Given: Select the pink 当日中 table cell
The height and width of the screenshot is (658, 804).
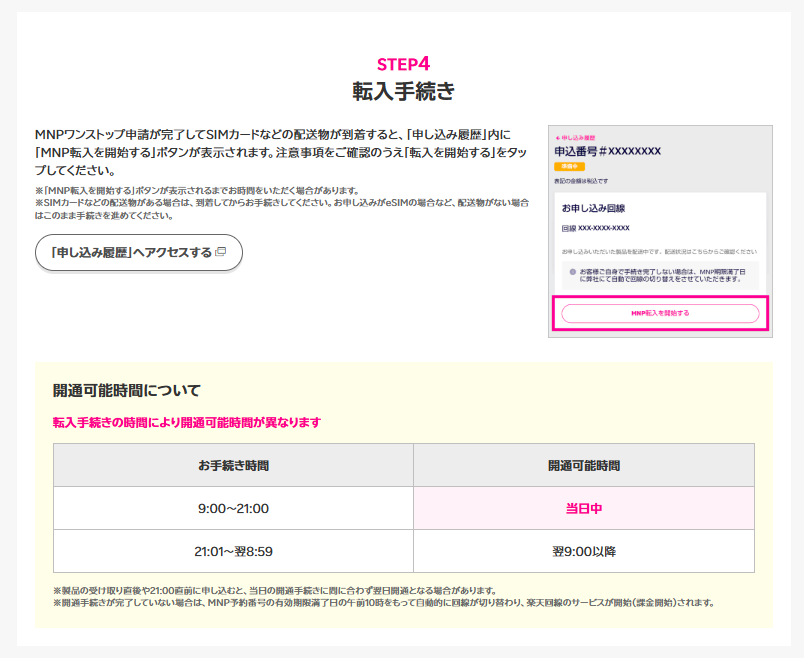Looking at the screenshot, I should tap(583, 508).
